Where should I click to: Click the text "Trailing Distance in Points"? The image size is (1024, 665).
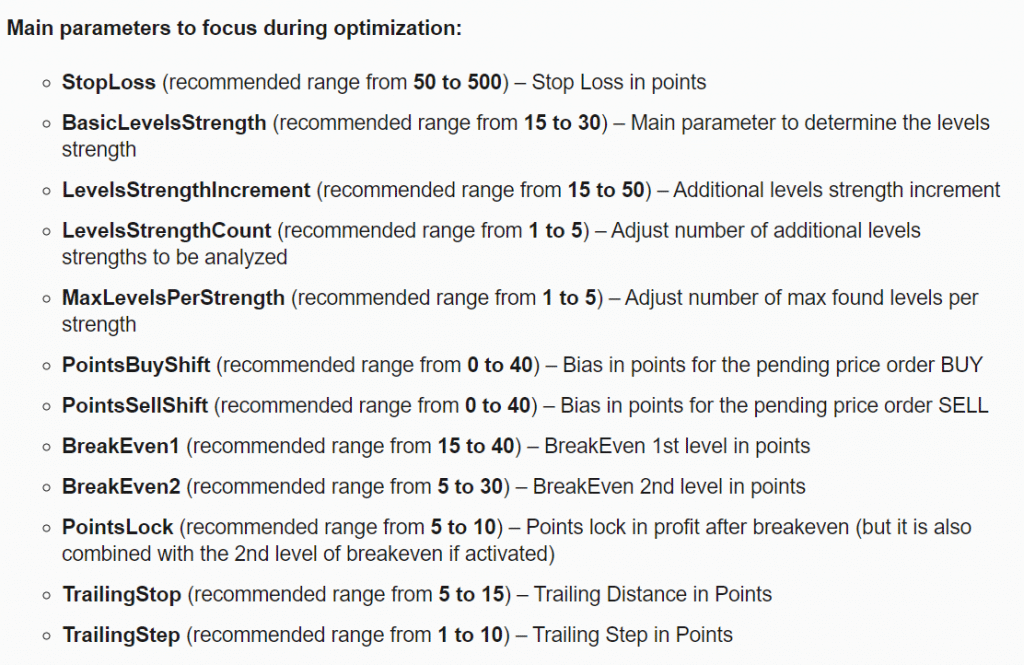[x=653, y=594]
